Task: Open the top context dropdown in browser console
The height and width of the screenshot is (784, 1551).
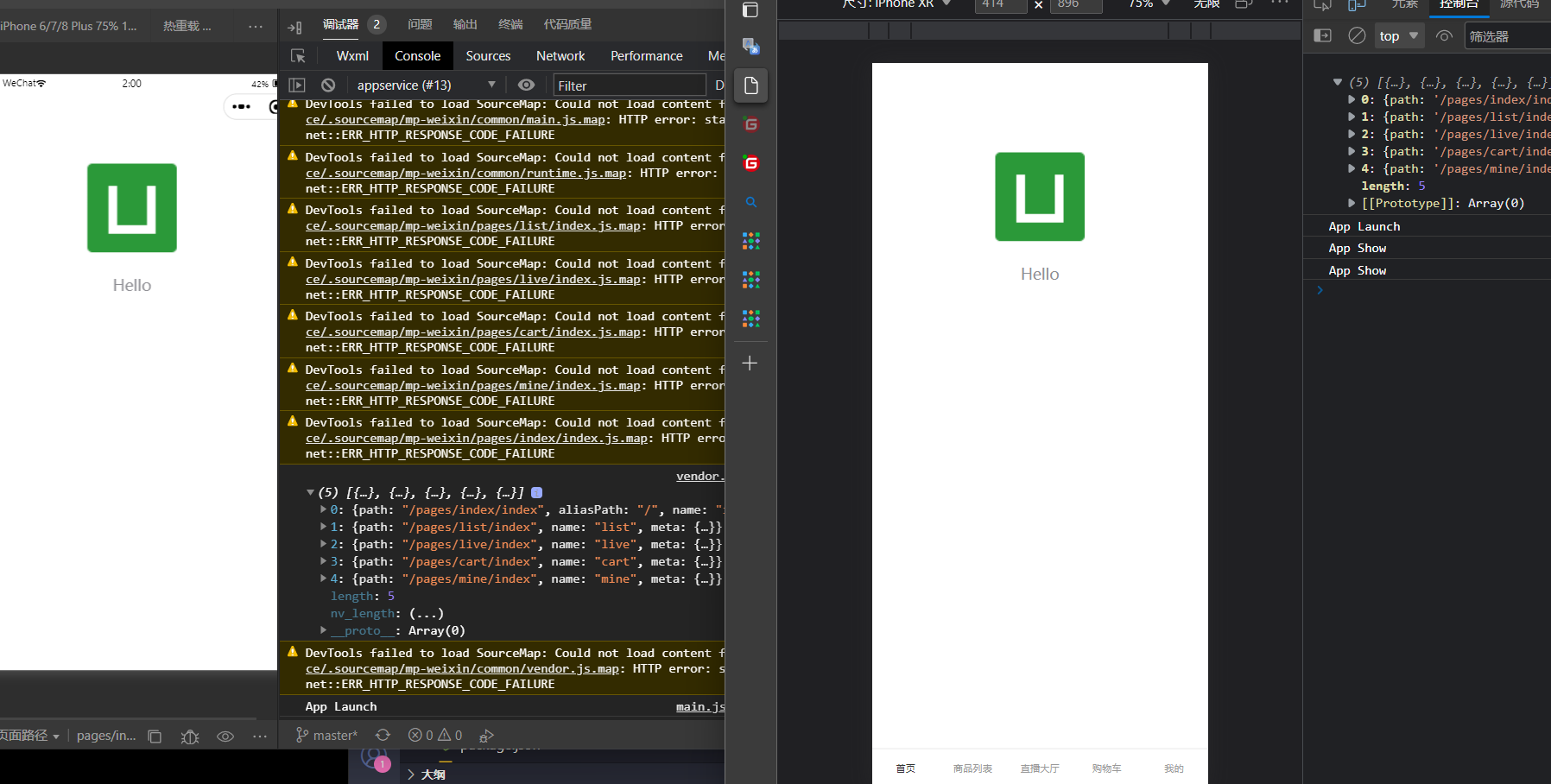Action: (x=1399, y=35)
